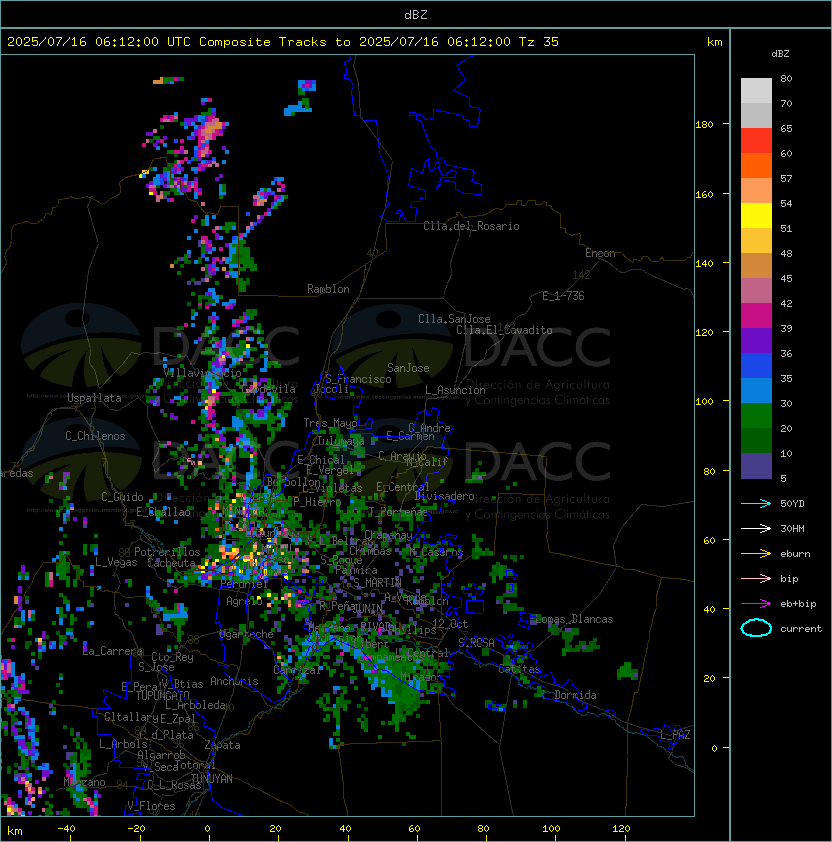
Task: Click the 'Tres_Mayo' place label
Action: click(x=330, y=423)
